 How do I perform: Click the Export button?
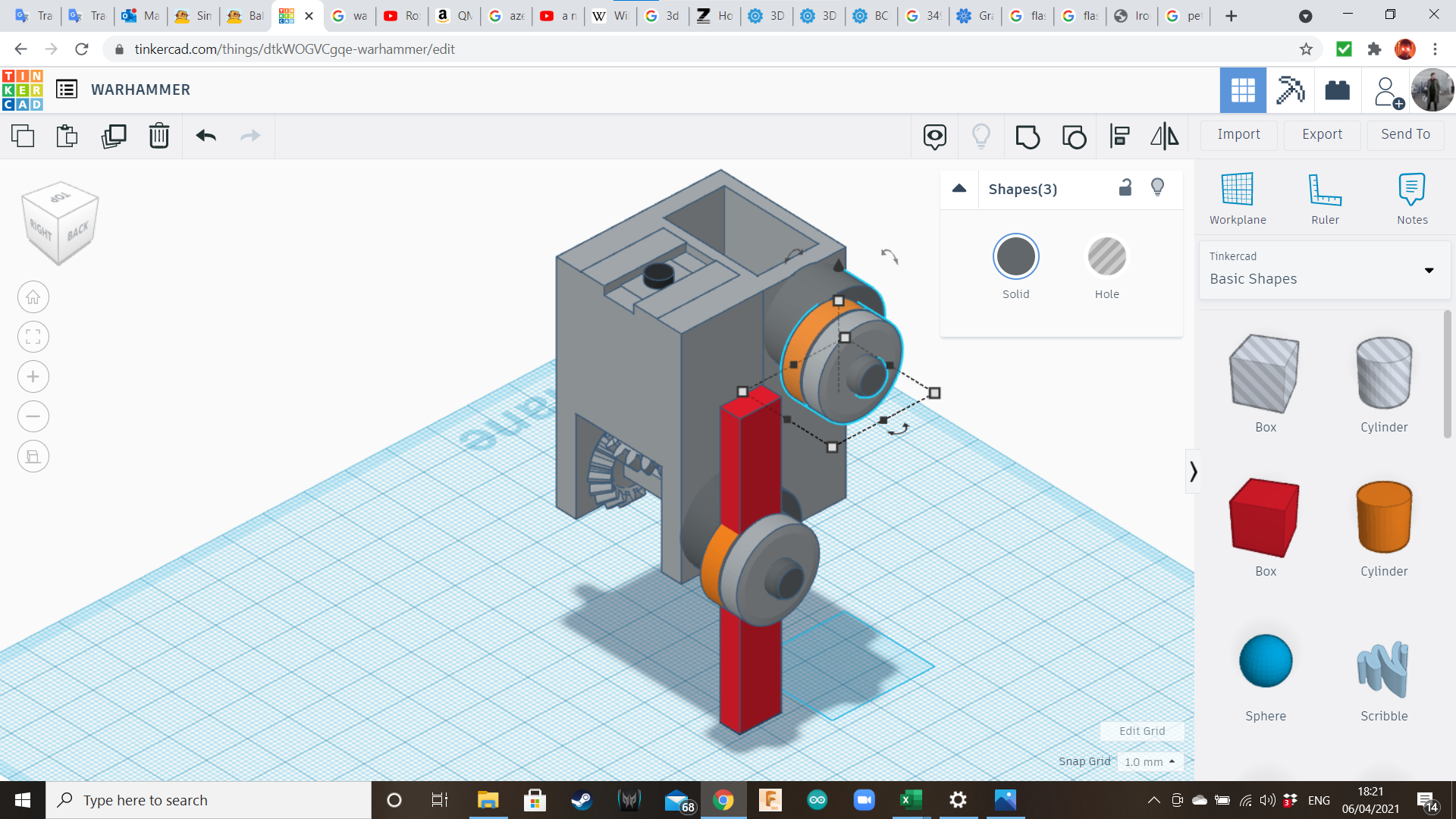pyautogui.click(x=1321, y=134)
